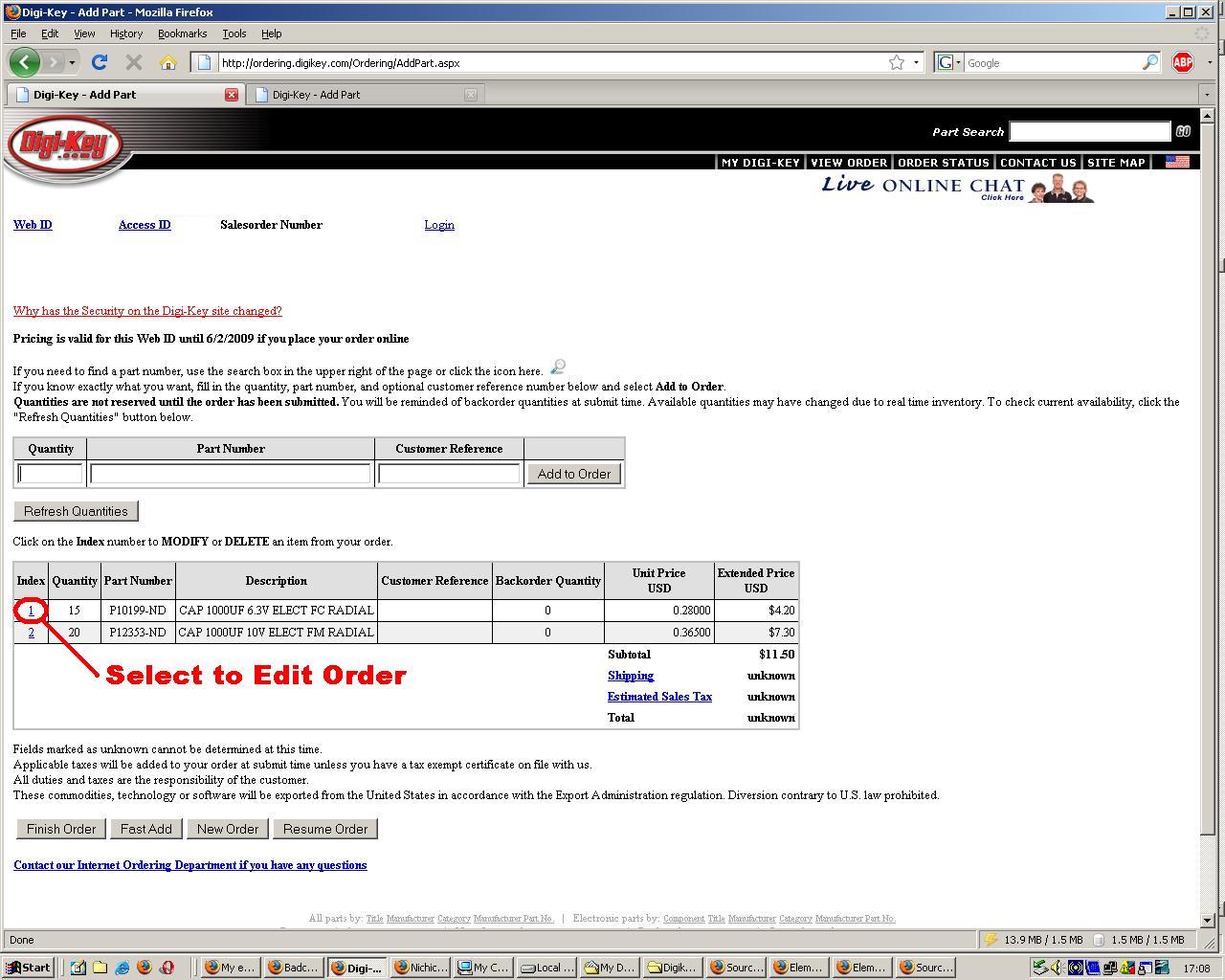Click the Refresh Quantities button
Screen dimensions: 1225x980
(x=76, y=511)
